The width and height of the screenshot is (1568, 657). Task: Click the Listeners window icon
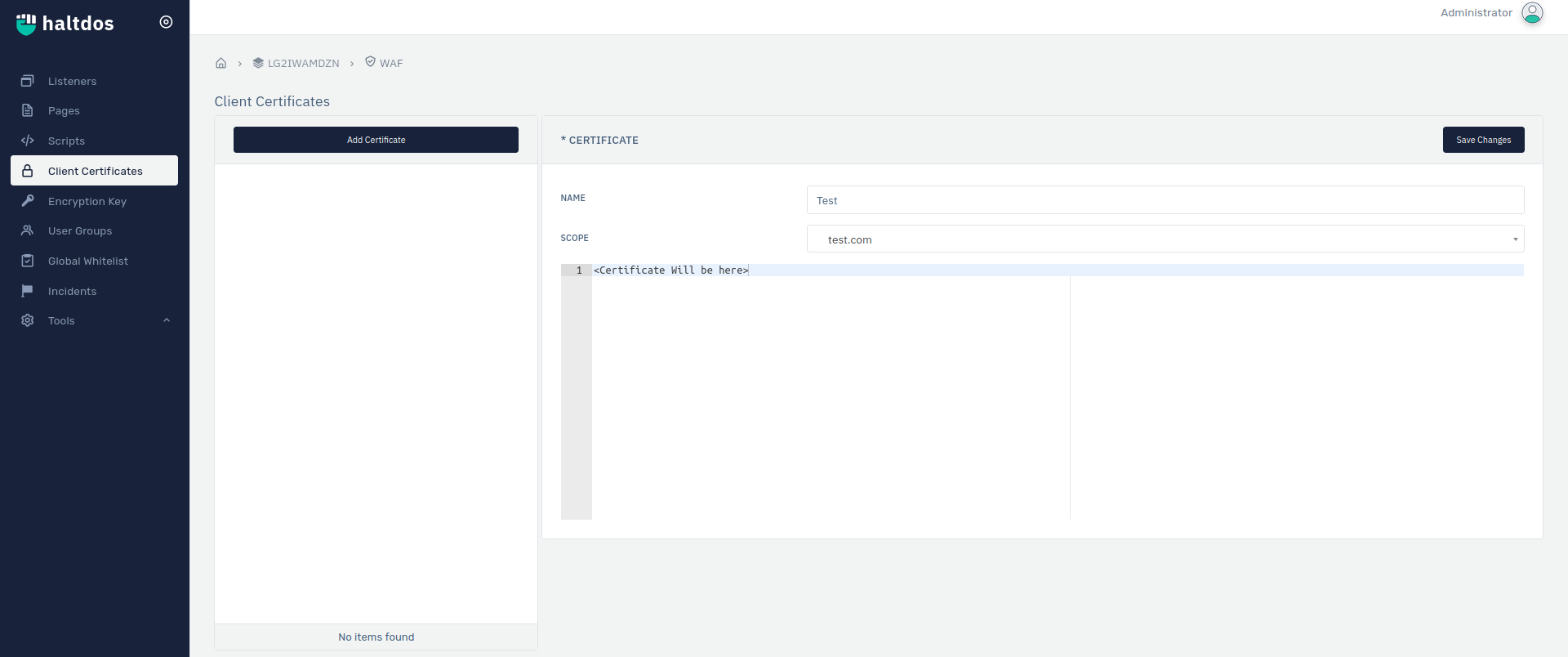click(x=28, y=81)
